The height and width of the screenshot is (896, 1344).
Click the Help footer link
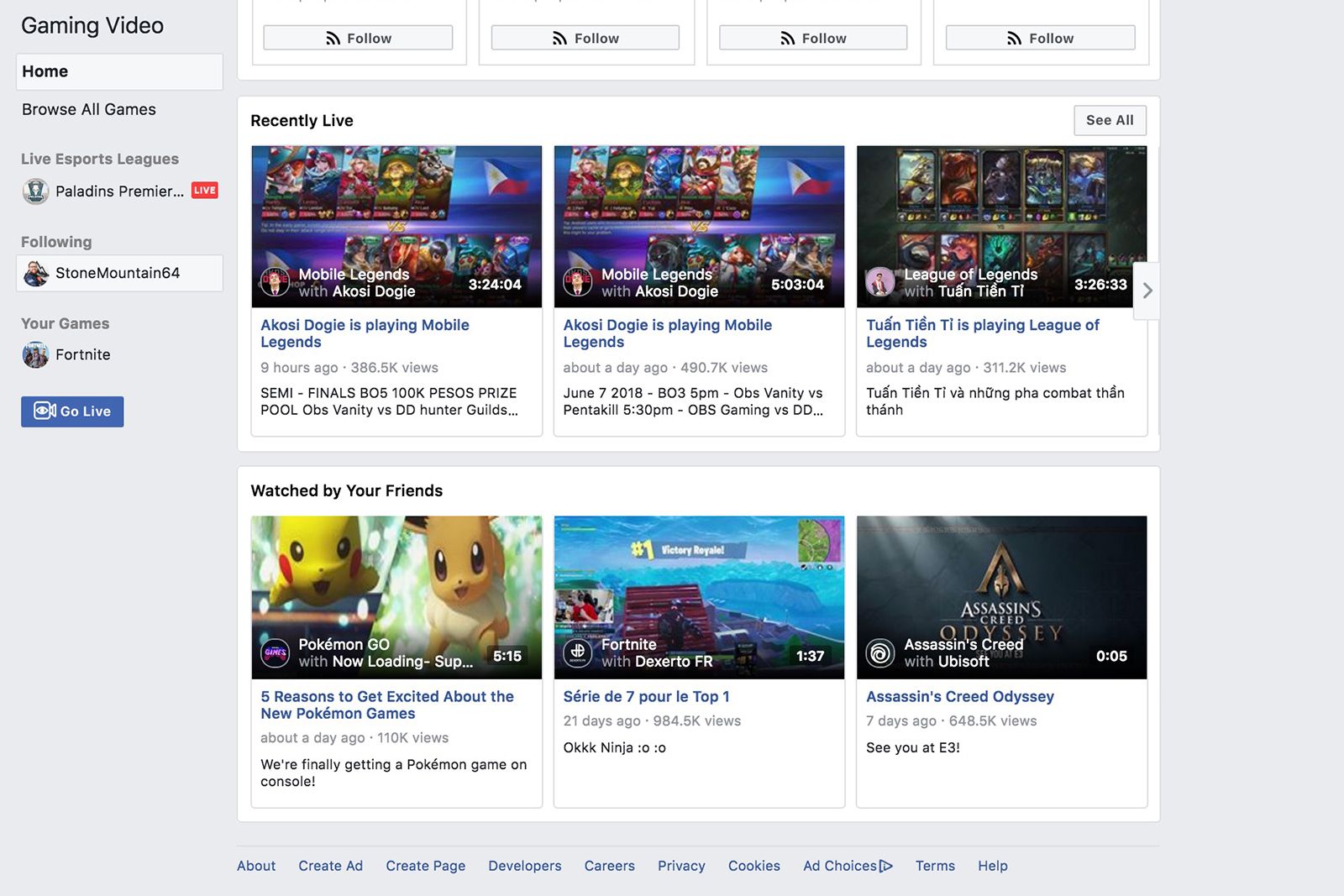point(992,866)
